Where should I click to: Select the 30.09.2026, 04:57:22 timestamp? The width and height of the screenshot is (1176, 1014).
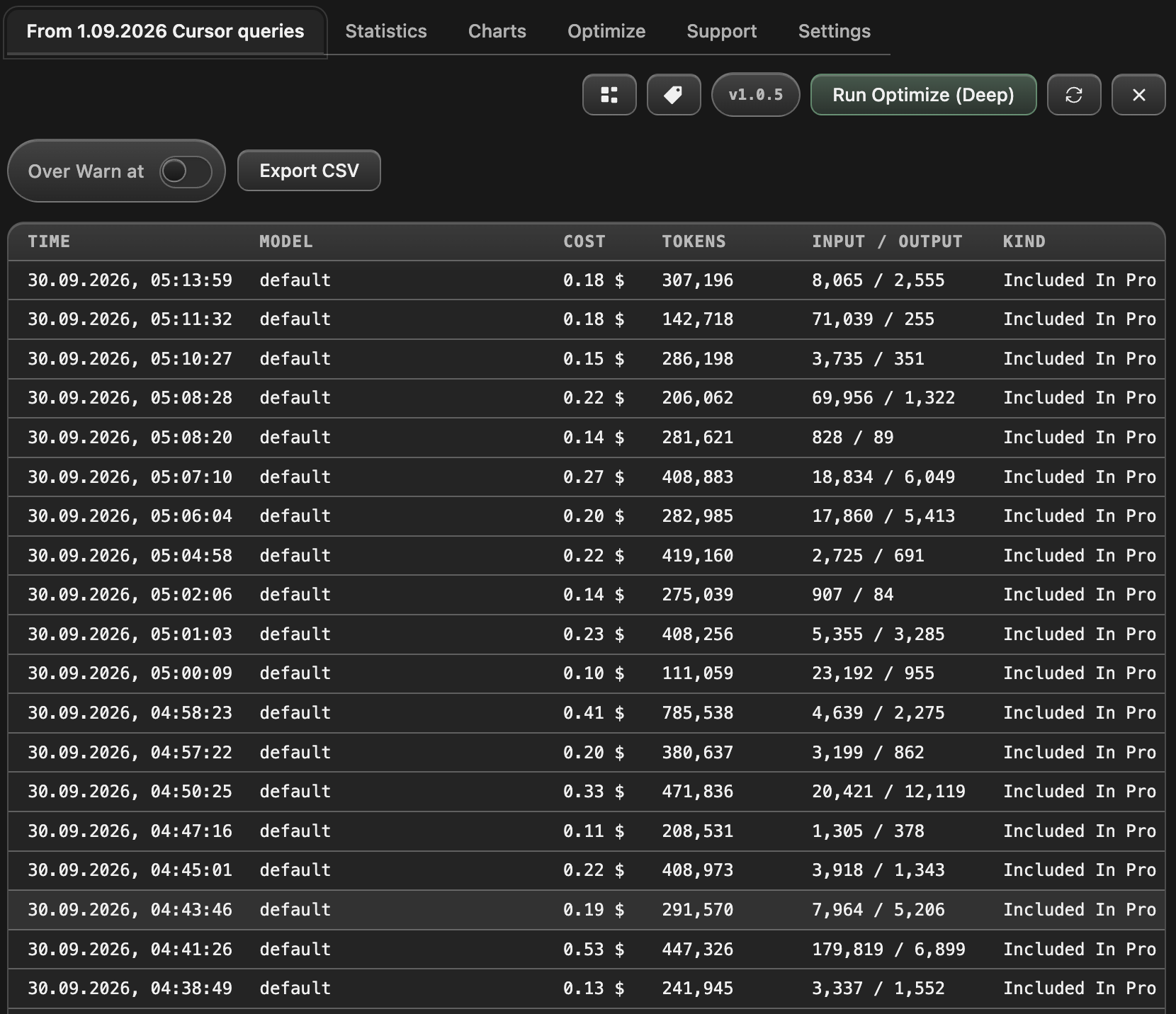[x=130, y=753]
